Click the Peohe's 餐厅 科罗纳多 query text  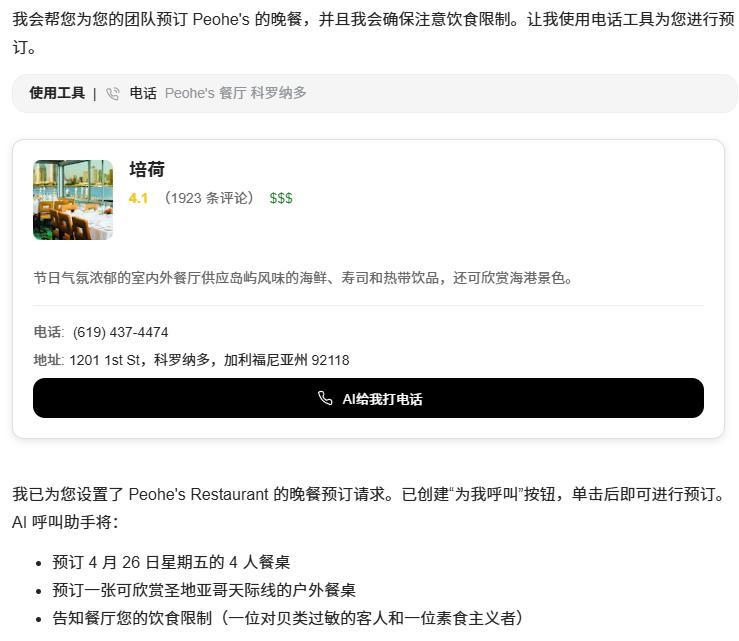tap(236, 93)
